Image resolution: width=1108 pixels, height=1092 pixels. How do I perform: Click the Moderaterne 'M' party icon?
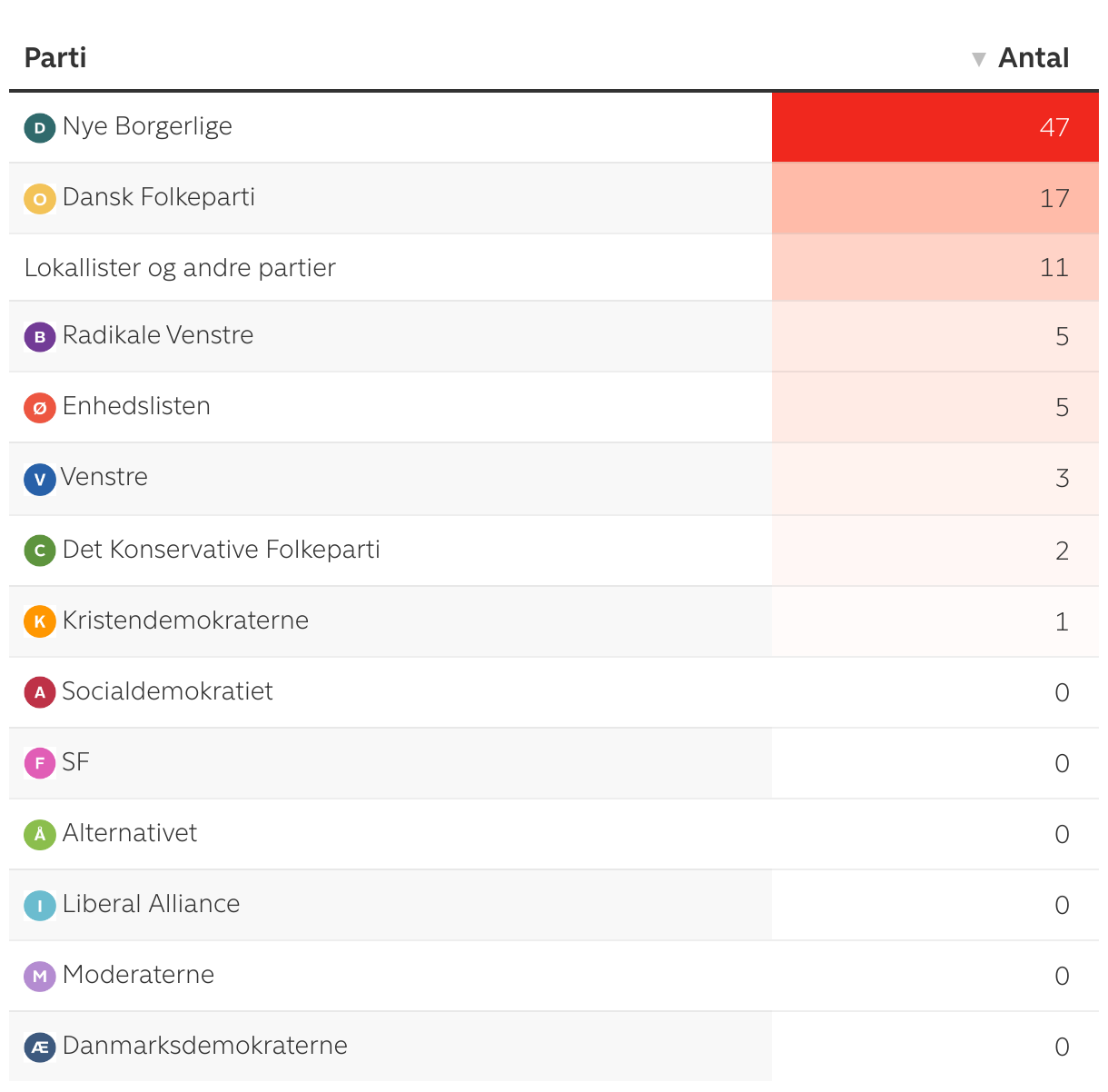coord(40,976)
